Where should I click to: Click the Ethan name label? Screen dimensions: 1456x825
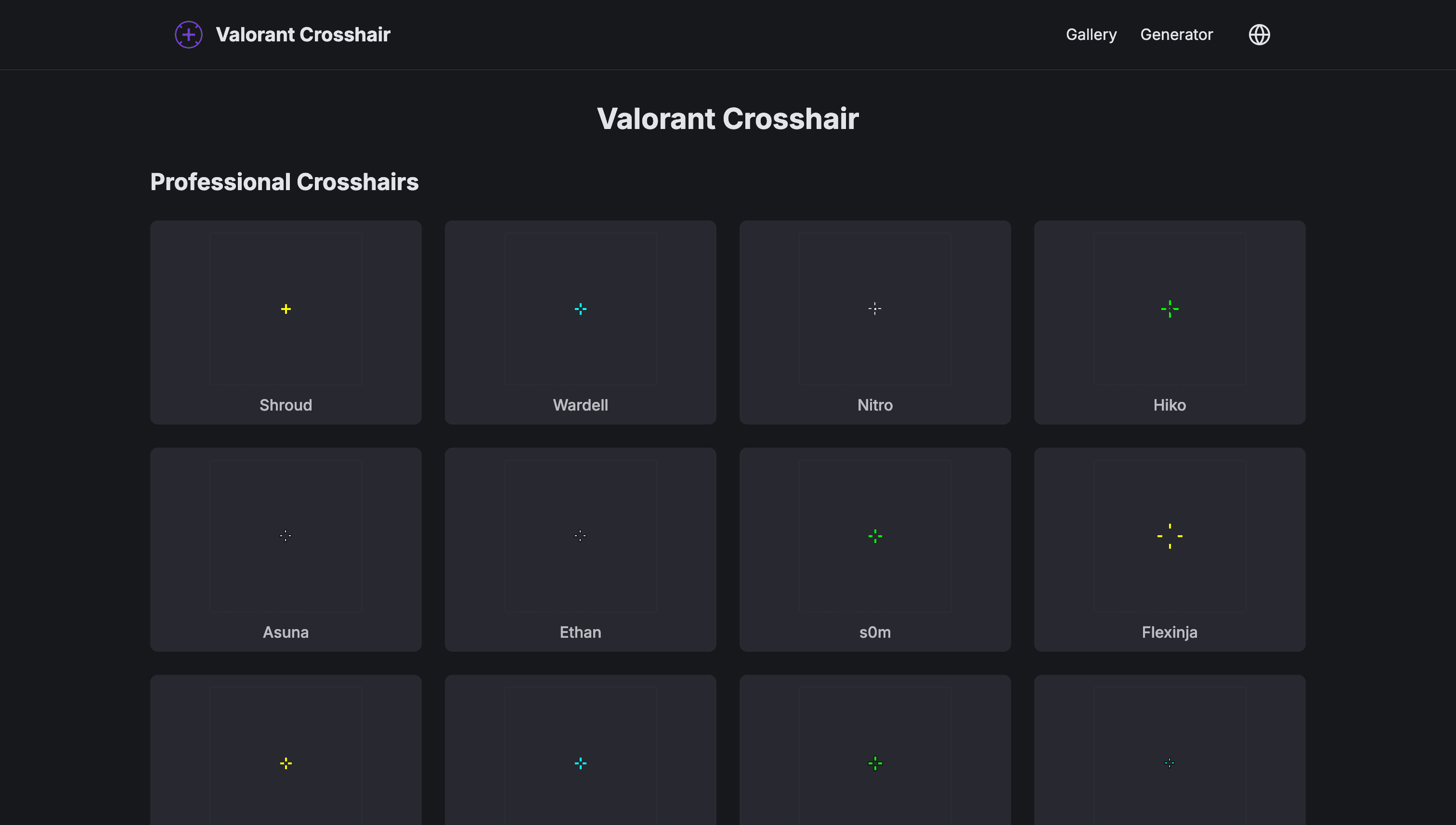click(x=580, y=632)
